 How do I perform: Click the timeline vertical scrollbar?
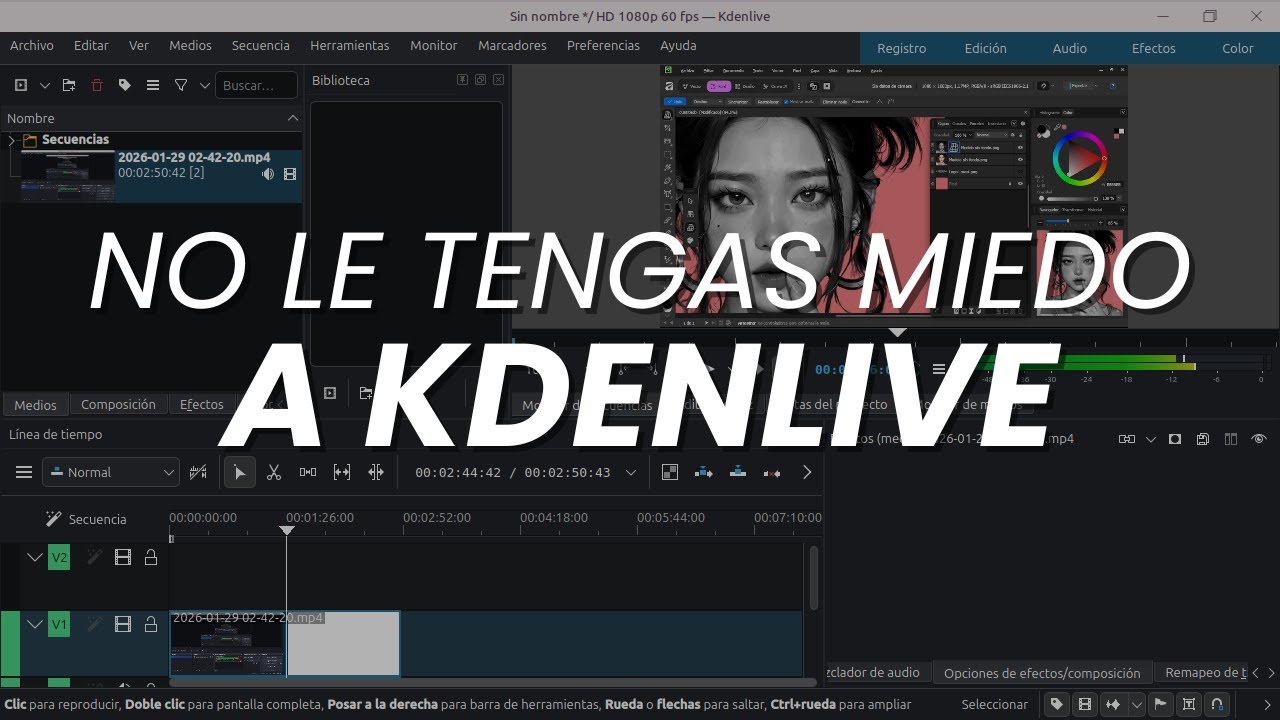813,577
